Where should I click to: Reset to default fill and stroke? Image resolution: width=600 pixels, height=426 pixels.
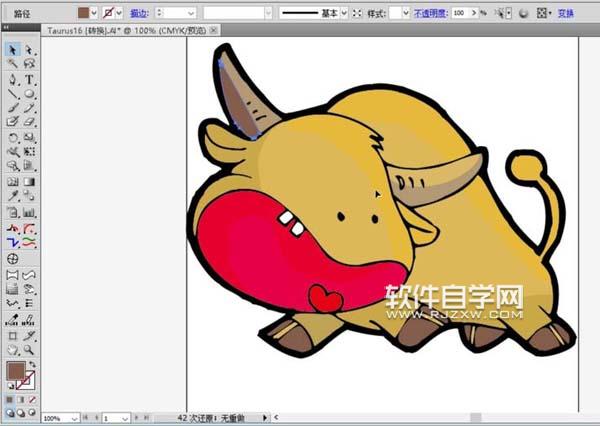(x=10, y=386)
